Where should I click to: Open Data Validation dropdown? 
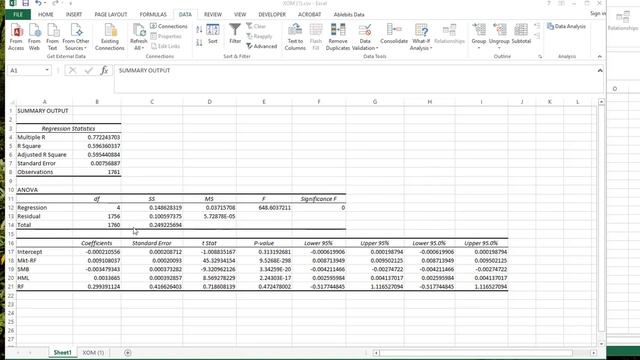[365, 37]
